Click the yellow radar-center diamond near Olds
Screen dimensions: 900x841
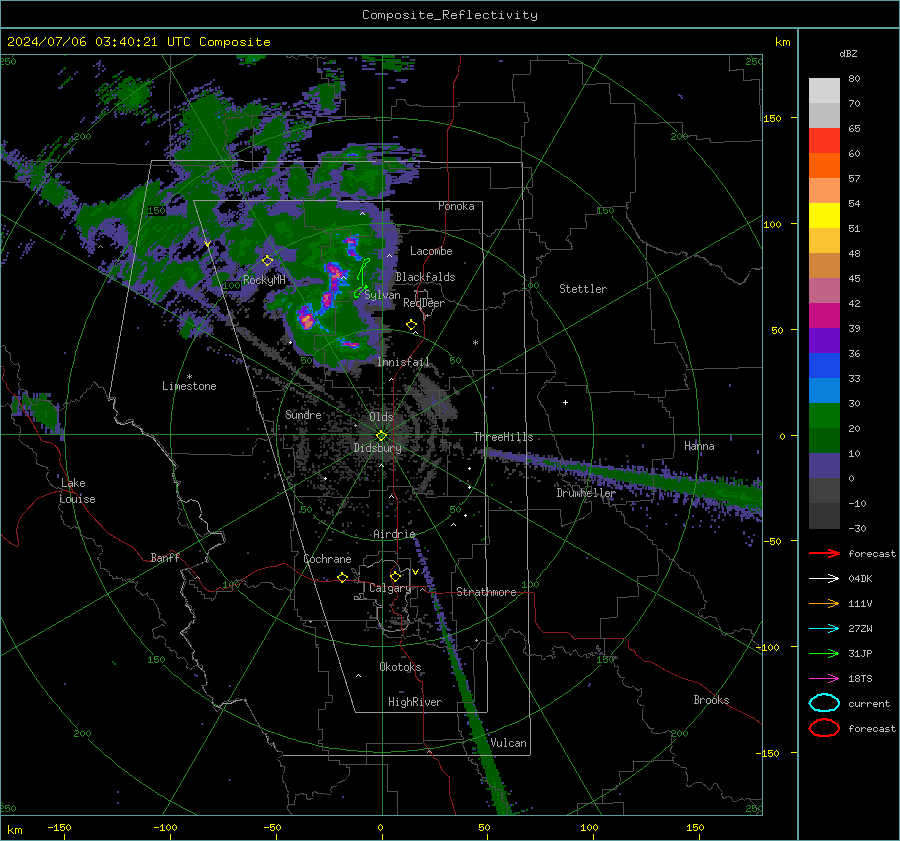(381, 436)
